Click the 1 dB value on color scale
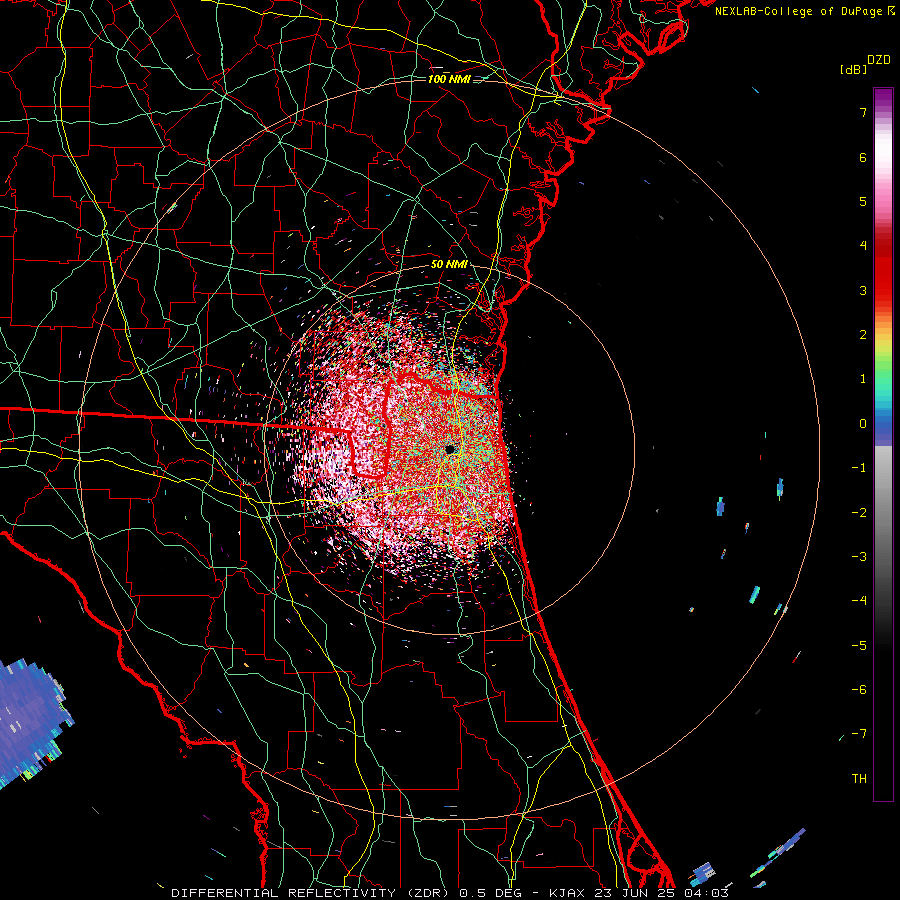 tap(863, 379)
